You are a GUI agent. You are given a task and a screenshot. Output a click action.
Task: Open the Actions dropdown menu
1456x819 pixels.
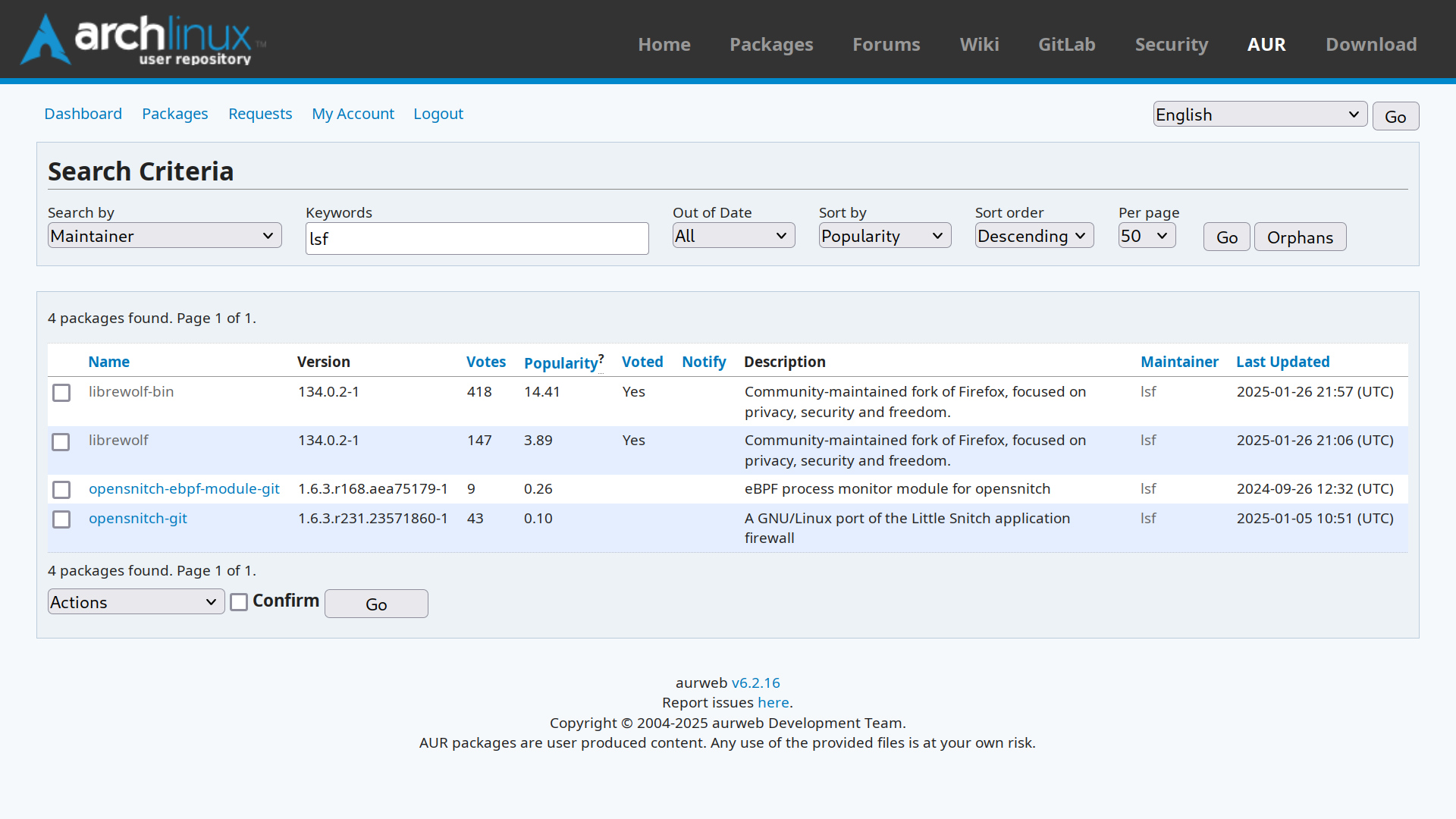pyautogui.click(x=136, y=602)
